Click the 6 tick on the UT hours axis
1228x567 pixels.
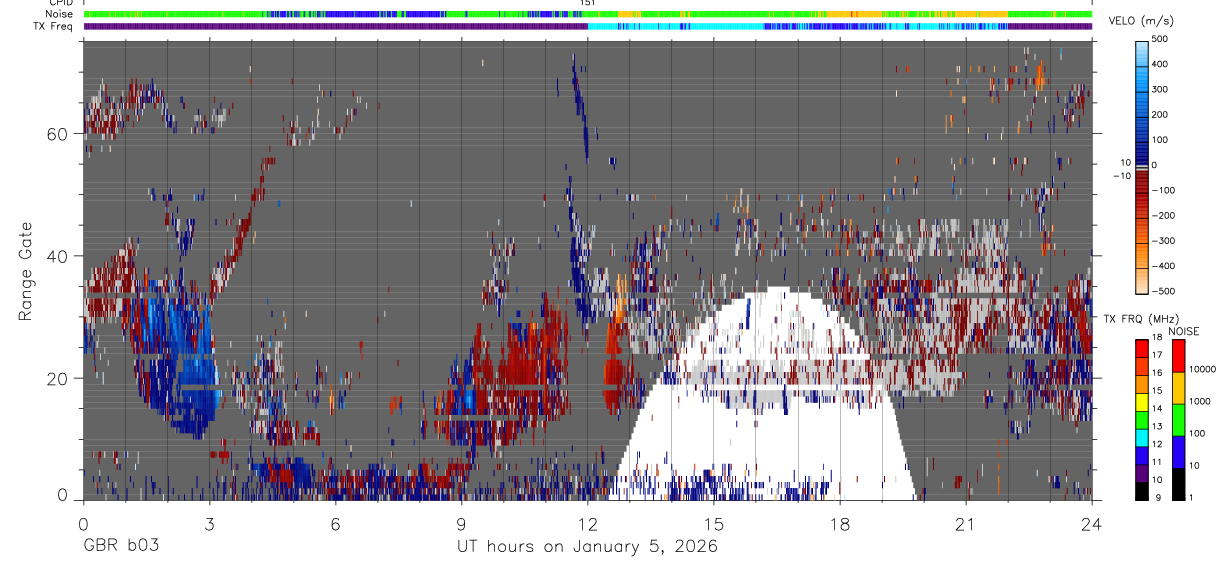[335, 524]
